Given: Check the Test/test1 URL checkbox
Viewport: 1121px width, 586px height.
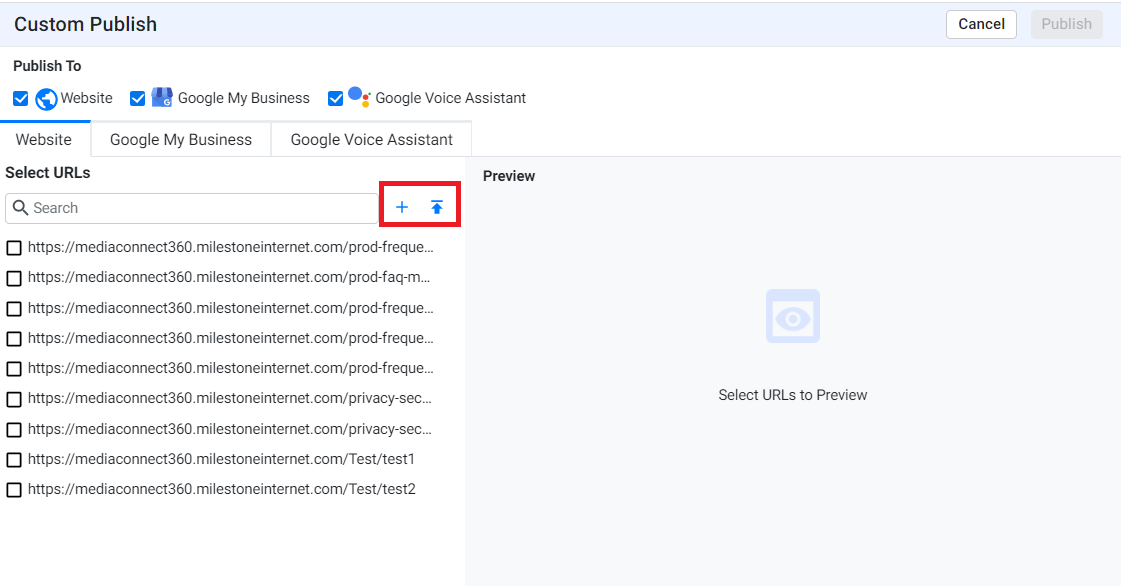Looking at the screenshot, I should click(x=13, y=459).
